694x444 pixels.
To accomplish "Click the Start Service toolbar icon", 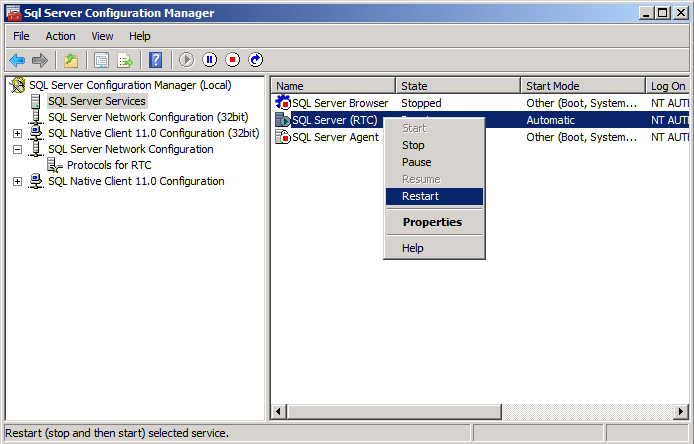I will point(186,60).
